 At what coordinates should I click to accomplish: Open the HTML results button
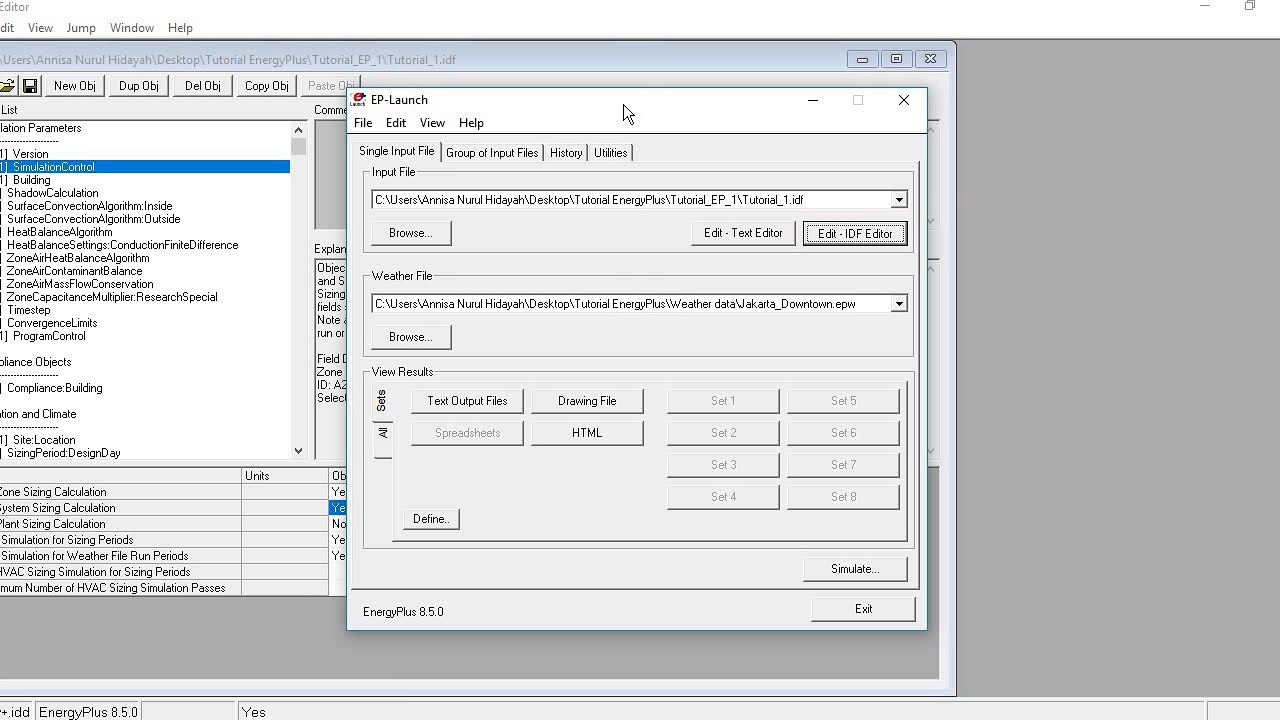pos(587,433)
